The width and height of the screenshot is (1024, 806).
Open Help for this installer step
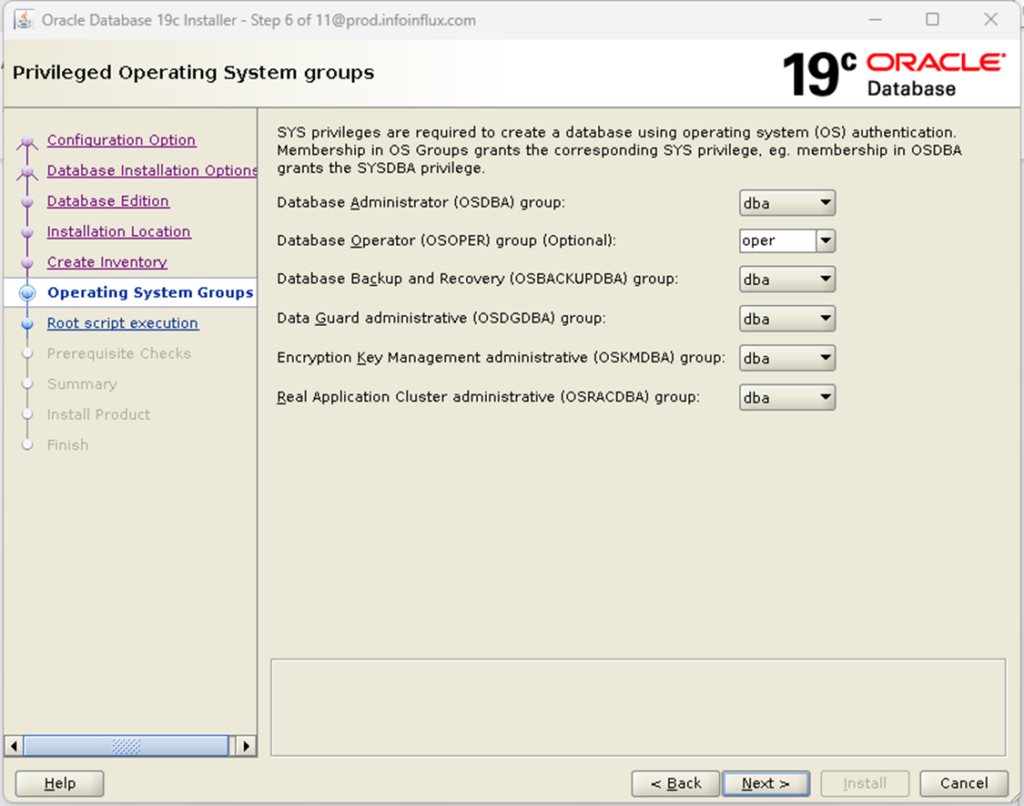pos(58,783)
